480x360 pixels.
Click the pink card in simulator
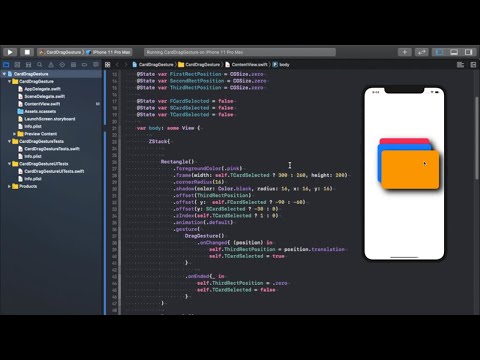click(404, 141)
